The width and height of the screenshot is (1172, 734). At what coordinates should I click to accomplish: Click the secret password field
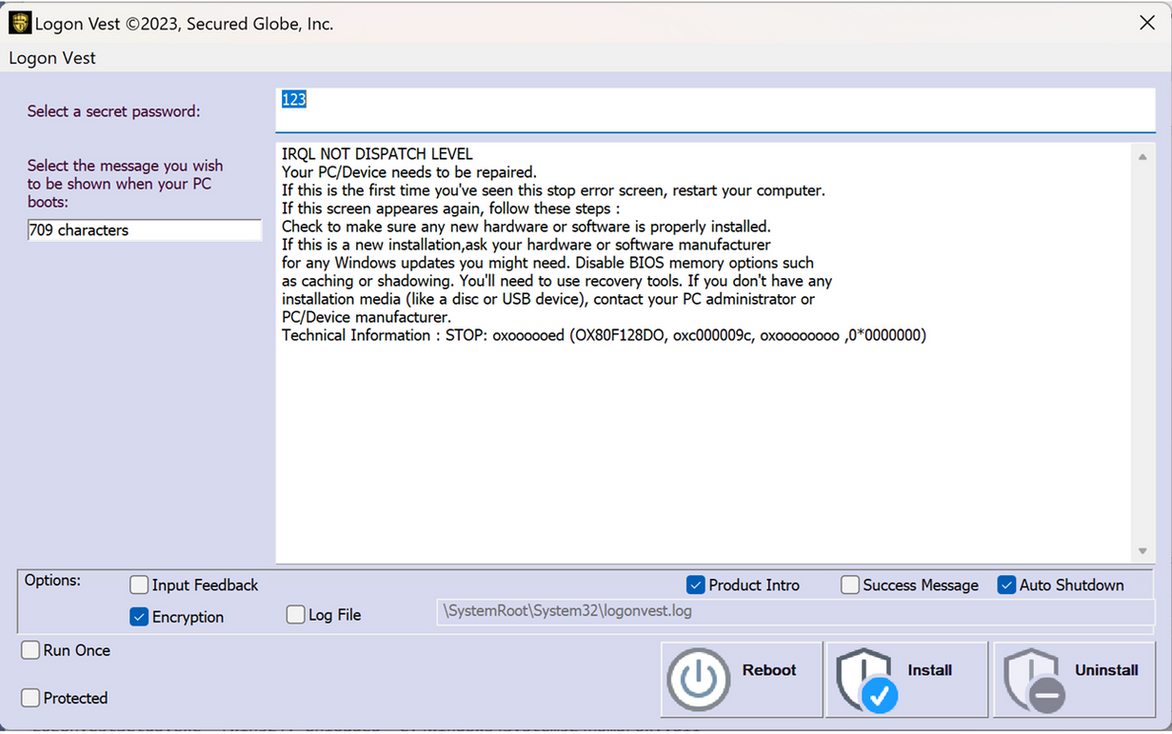[x=715, y=111]
